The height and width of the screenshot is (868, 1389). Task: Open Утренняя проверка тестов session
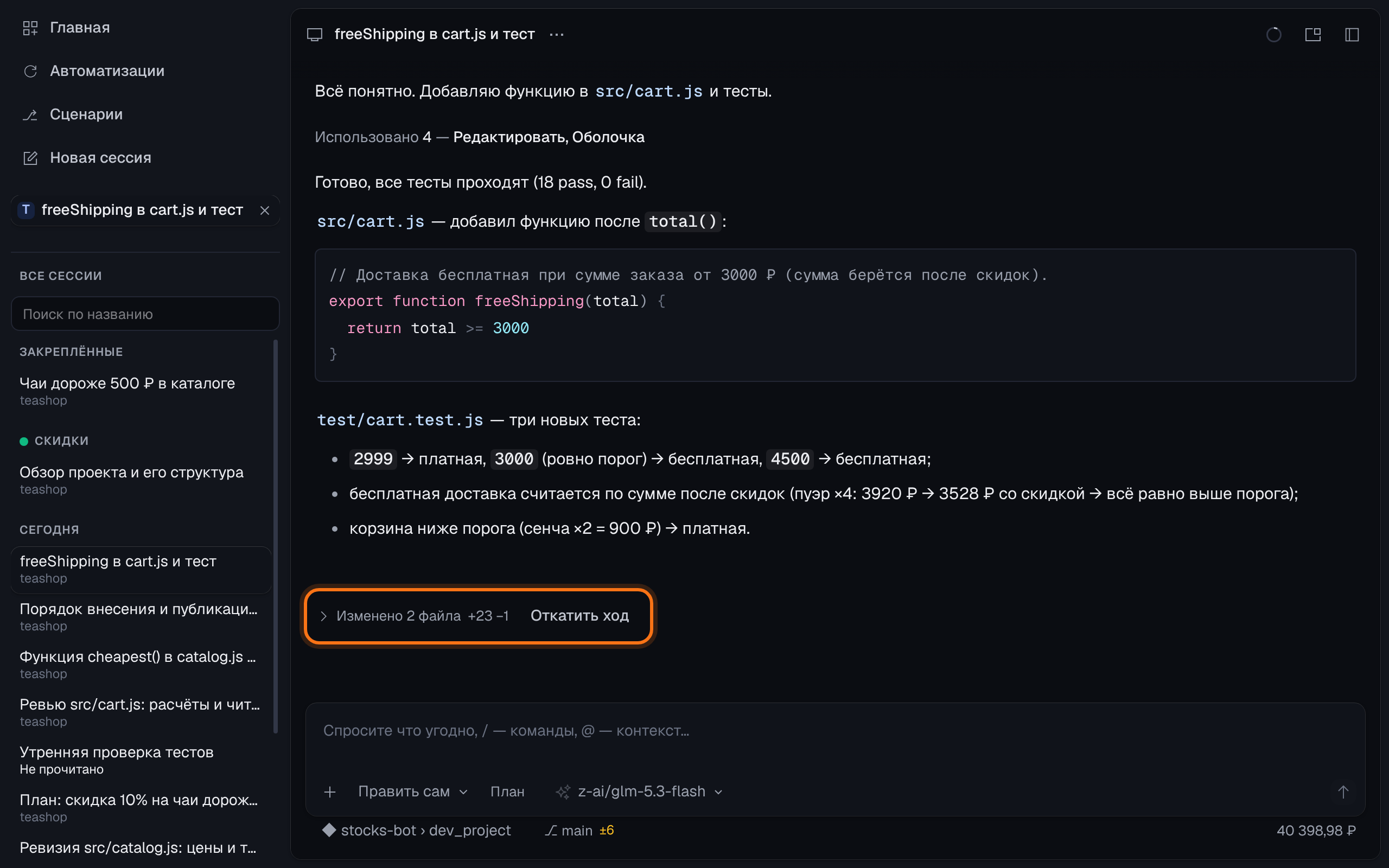point(141,759)
